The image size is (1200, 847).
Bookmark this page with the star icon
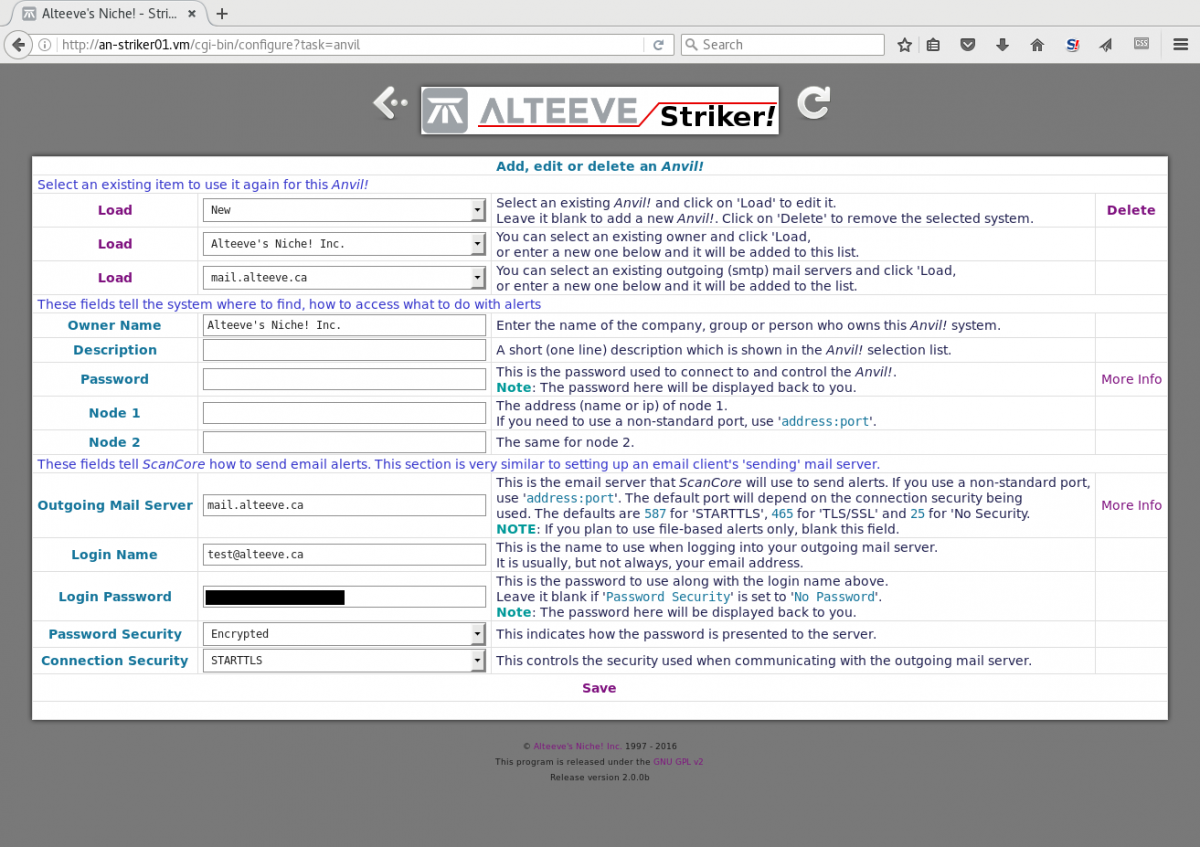tap(904, 45)
